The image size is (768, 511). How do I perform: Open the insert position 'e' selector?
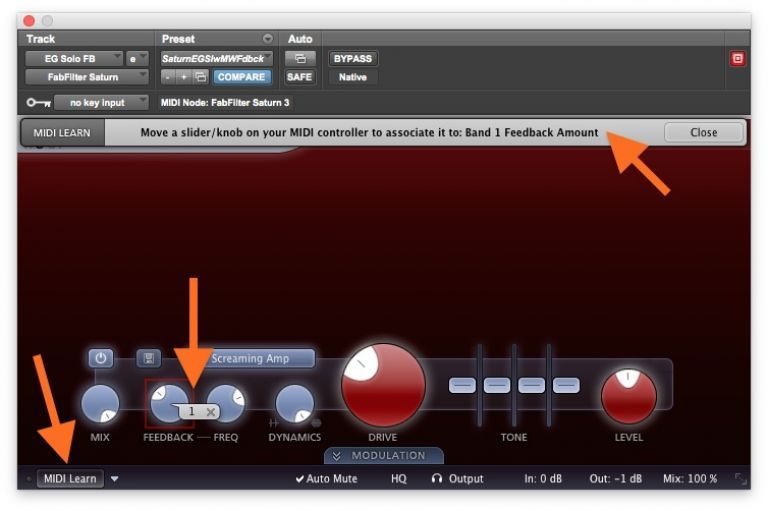point(137,59)
